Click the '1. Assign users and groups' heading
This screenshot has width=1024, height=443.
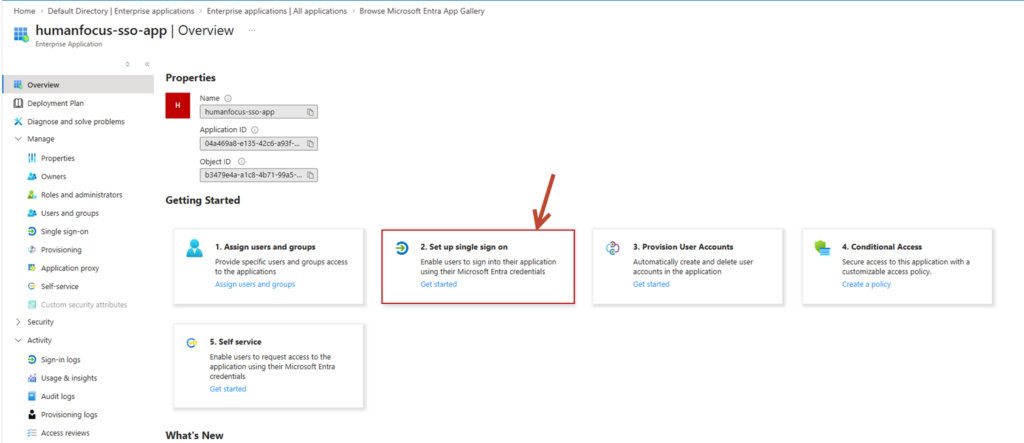pyautogui.click(x=265, y=247)
